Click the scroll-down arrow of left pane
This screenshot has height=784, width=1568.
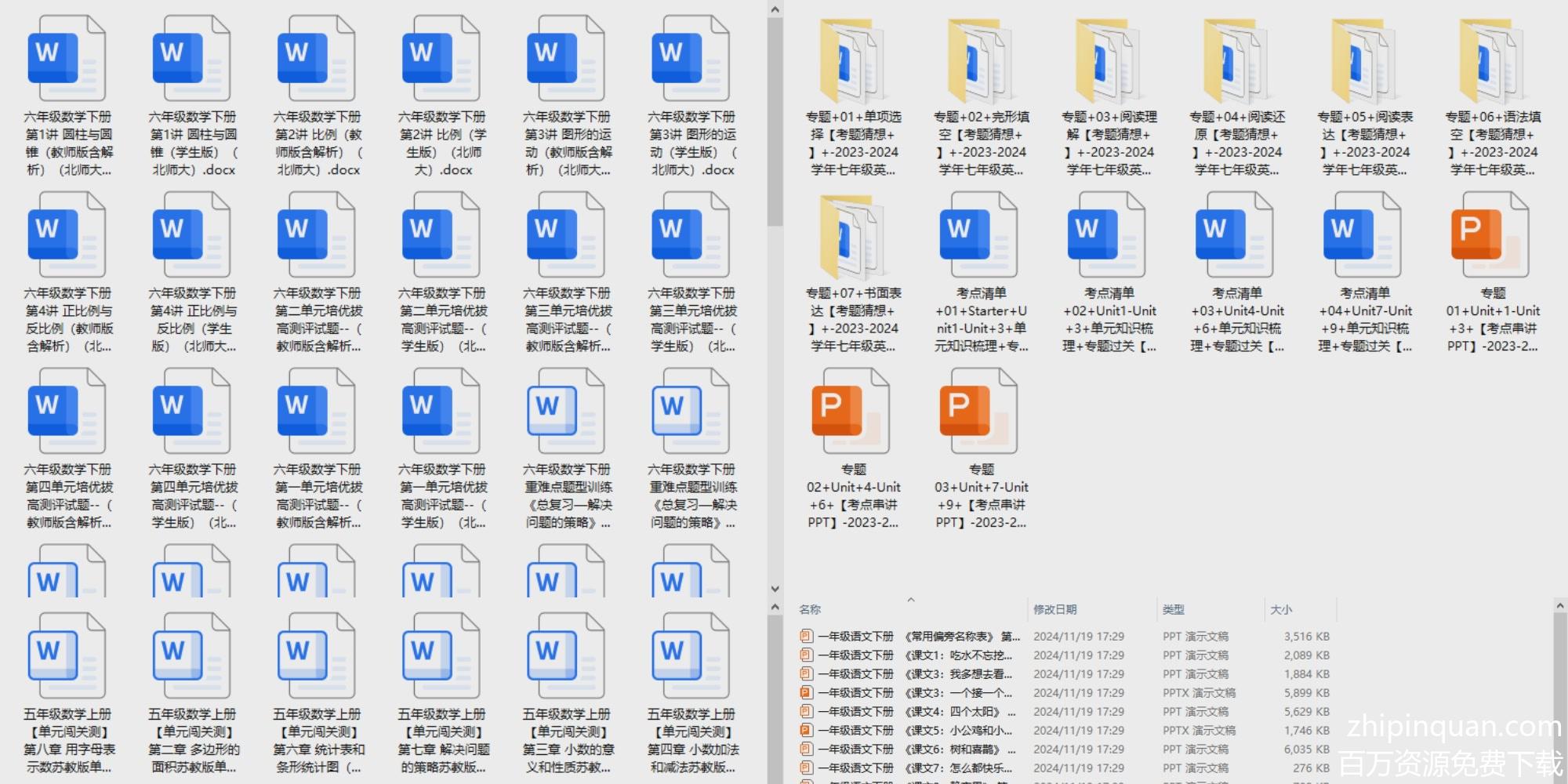pos(775,589)
